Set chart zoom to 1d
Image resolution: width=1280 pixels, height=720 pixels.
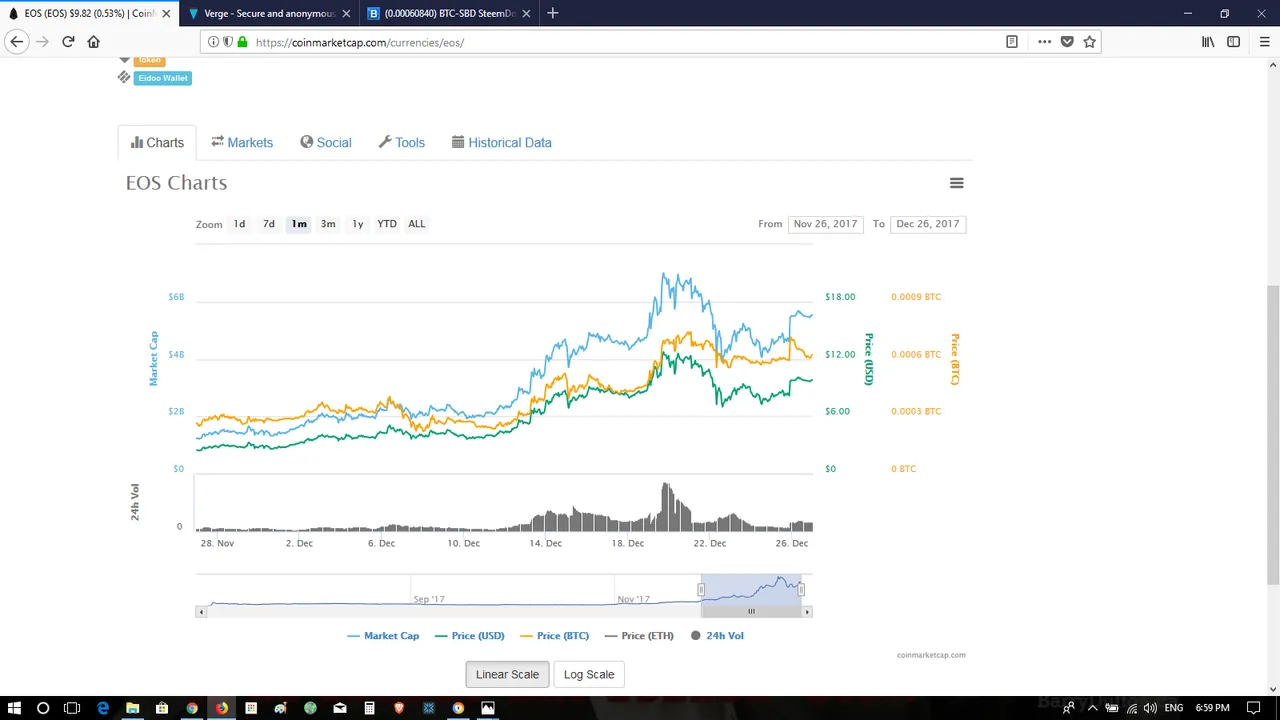tap(239, 224)
